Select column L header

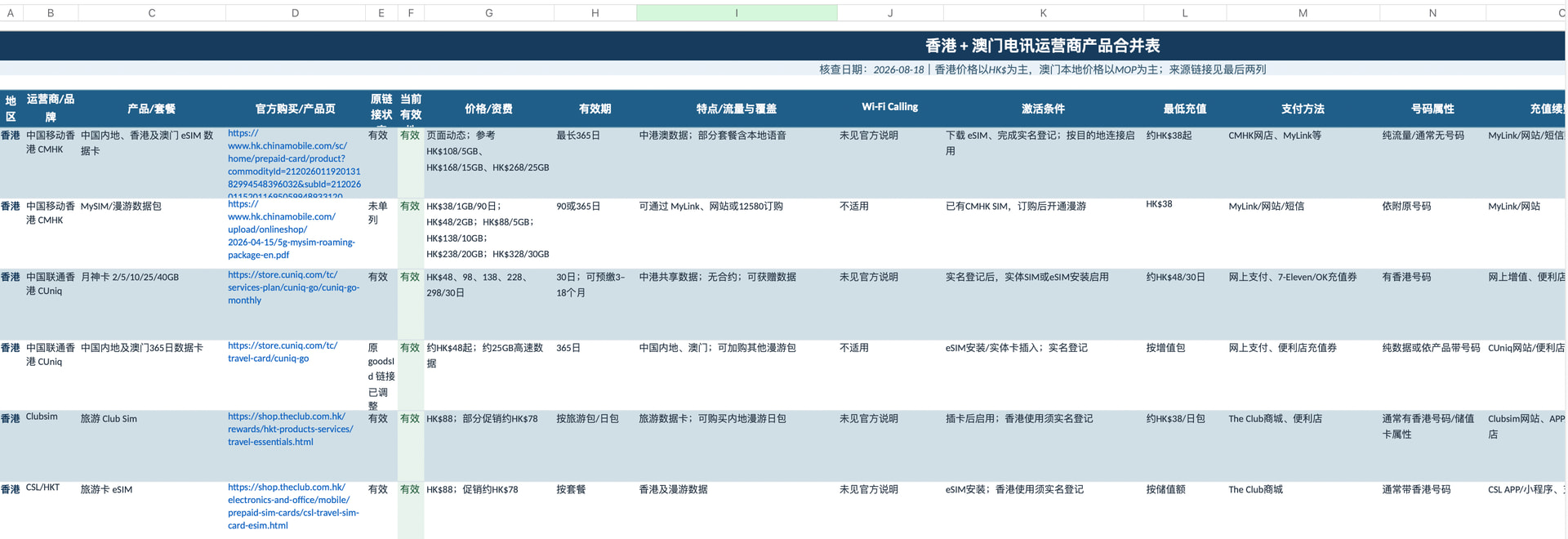click(x=1185, y=13)
